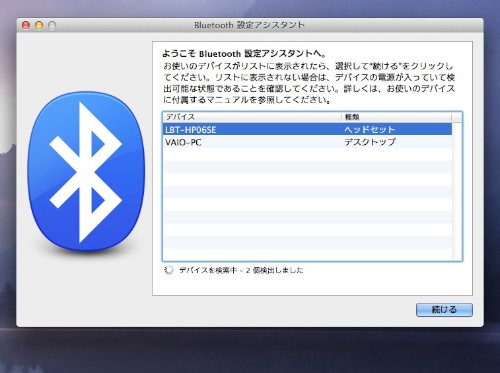Close the Bluetooth assistant window

point(26,25)
